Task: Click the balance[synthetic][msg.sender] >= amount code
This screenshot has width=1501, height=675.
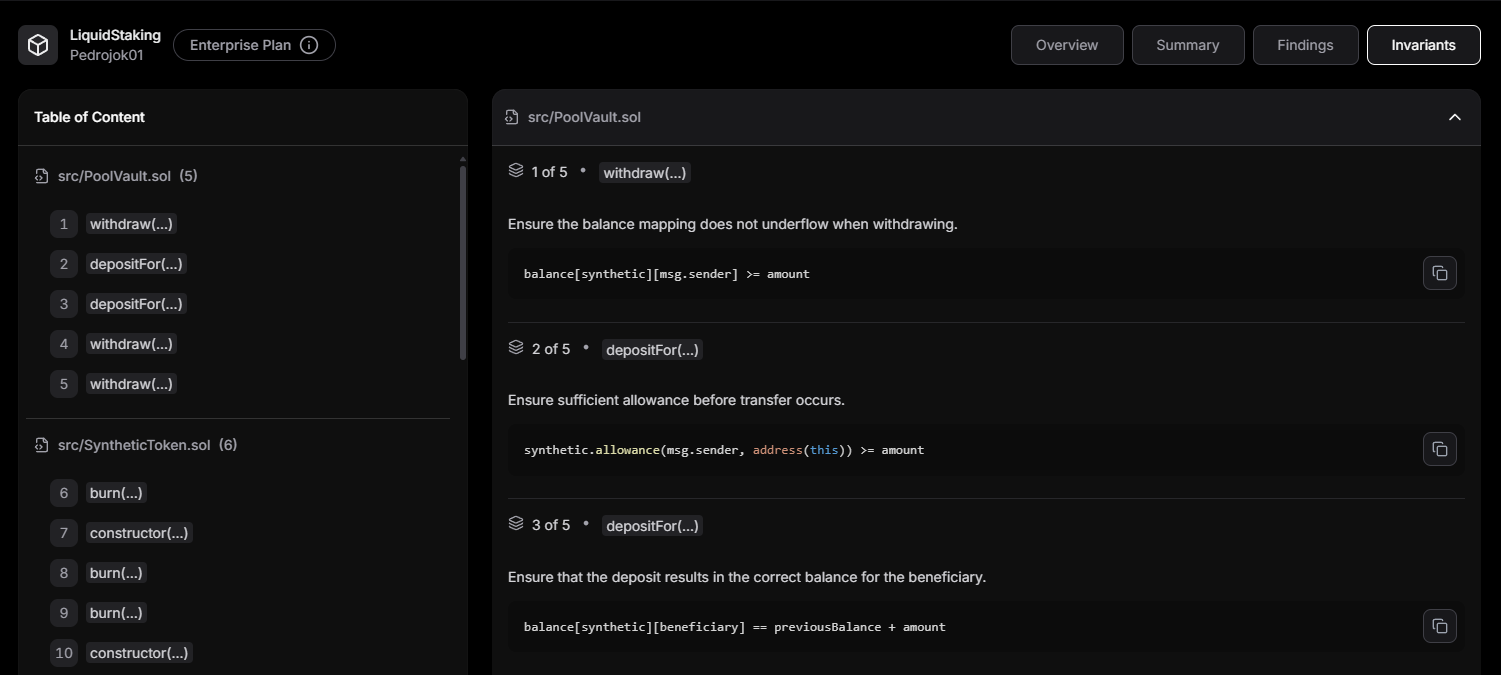Action: tap(667, 274)
